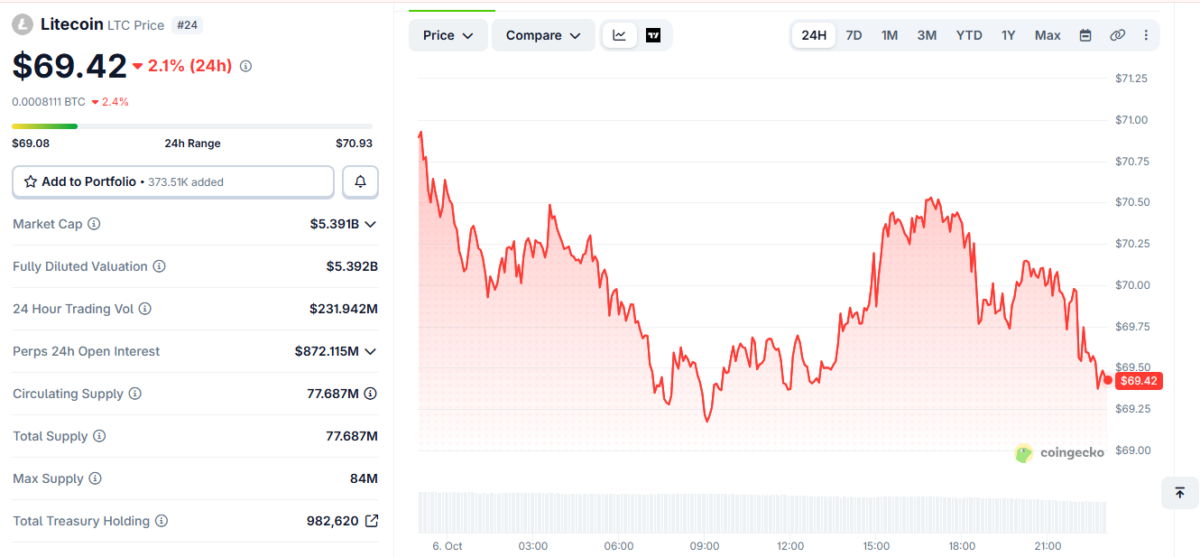1200x557 pixels.
Task: Click the back-to-top arrow button
Action: coord(1179,493)
